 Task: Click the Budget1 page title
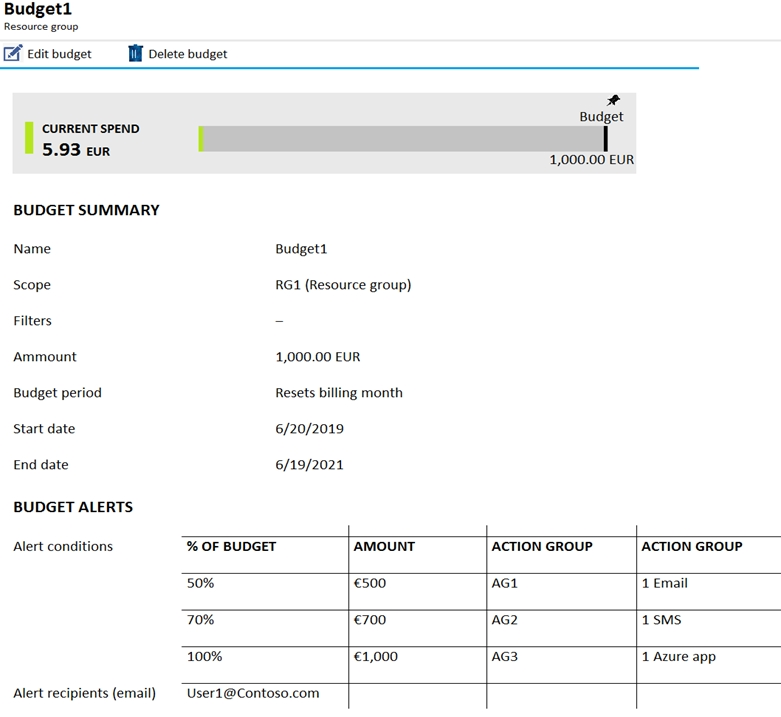tap(38, 9)
